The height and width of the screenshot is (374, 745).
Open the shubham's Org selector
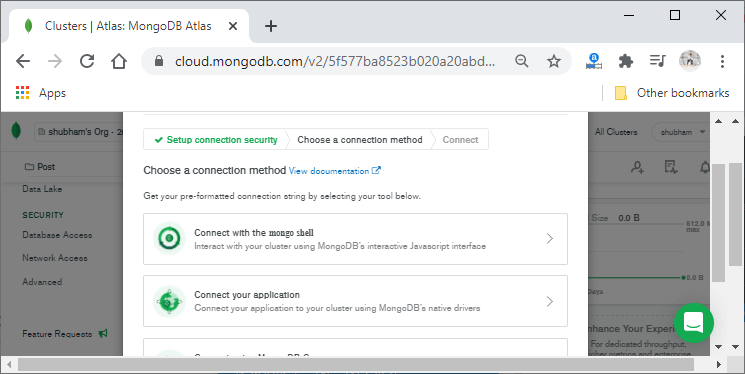coord(78,132)
